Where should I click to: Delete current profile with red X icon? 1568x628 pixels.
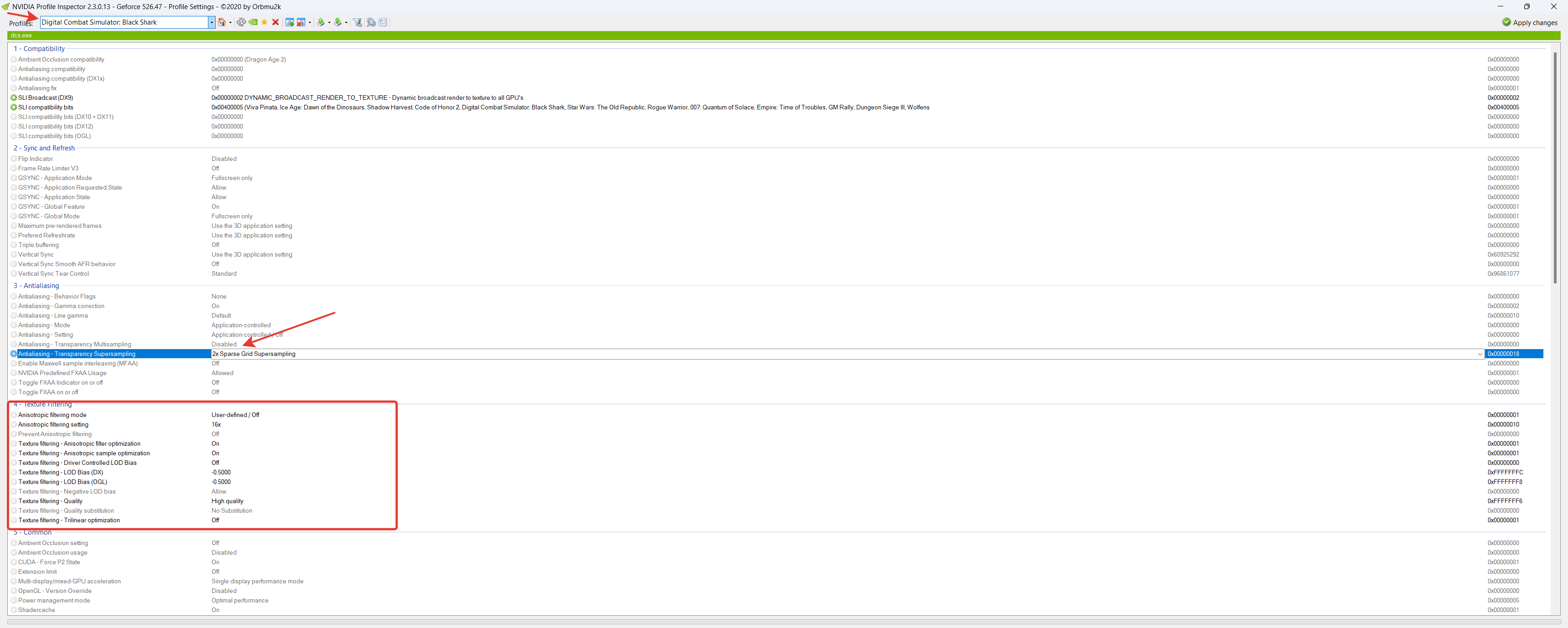[x=276, y=22]
